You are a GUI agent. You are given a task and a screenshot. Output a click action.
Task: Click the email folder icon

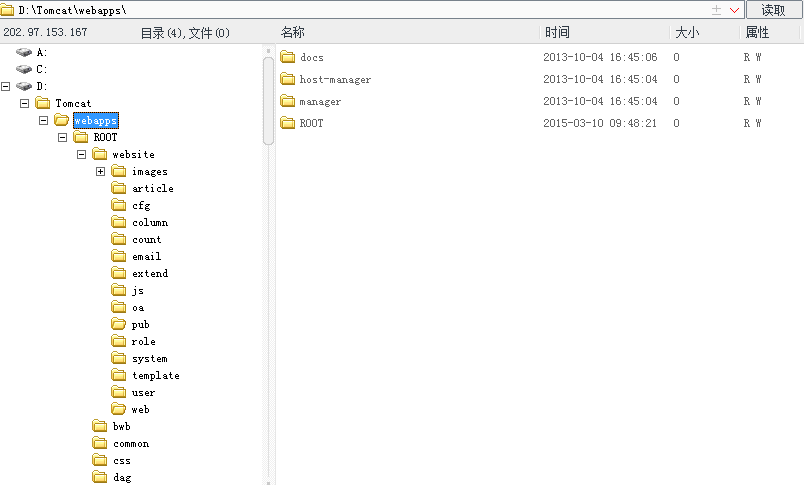[118, 255]
